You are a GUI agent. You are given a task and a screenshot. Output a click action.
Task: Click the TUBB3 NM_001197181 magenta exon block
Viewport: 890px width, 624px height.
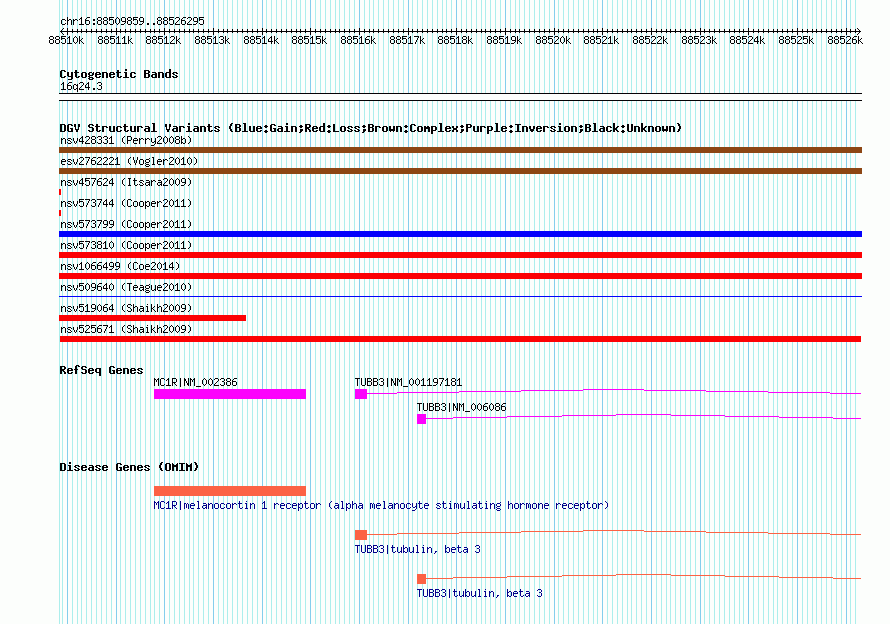pos(361,394)
